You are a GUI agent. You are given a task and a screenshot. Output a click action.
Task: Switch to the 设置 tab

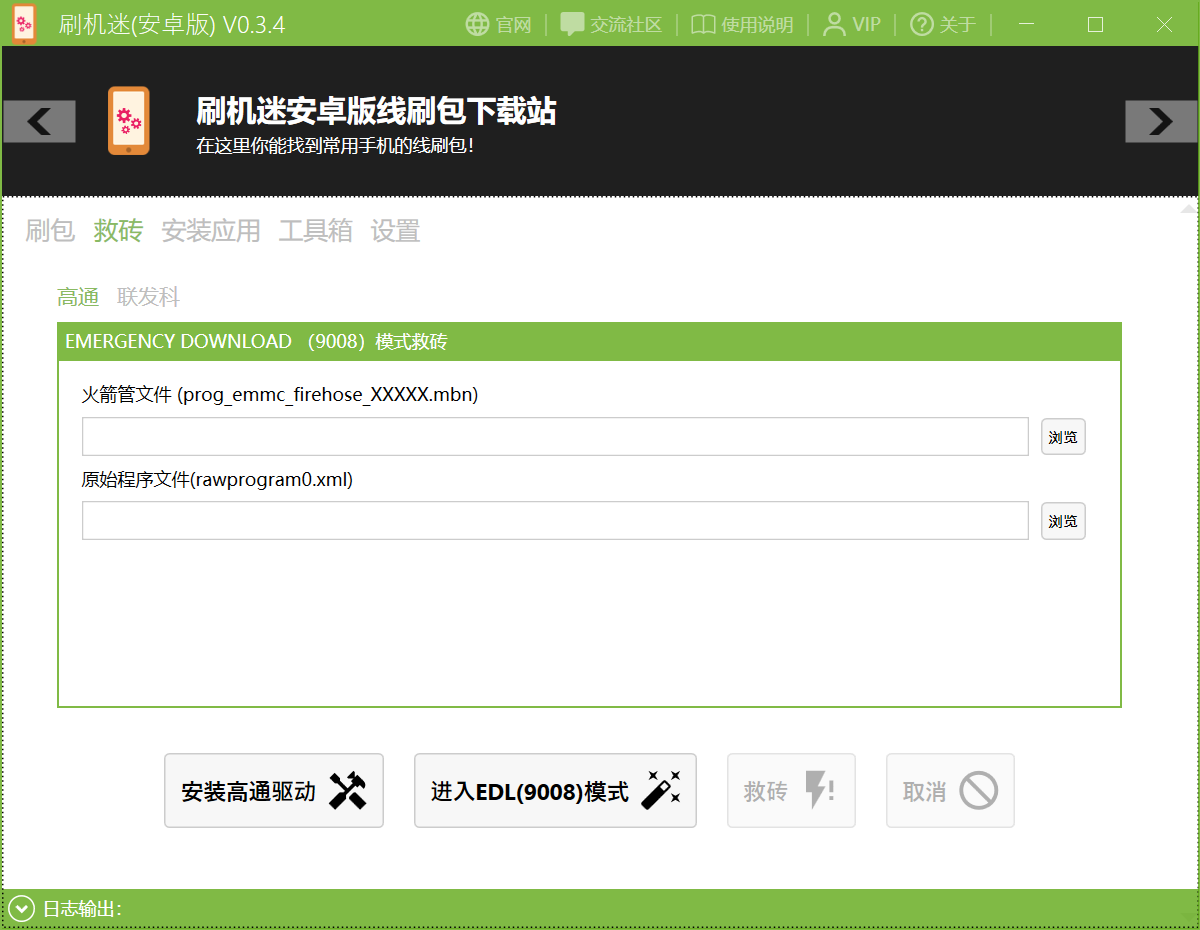pyautogui.click(x=395, y=231)
